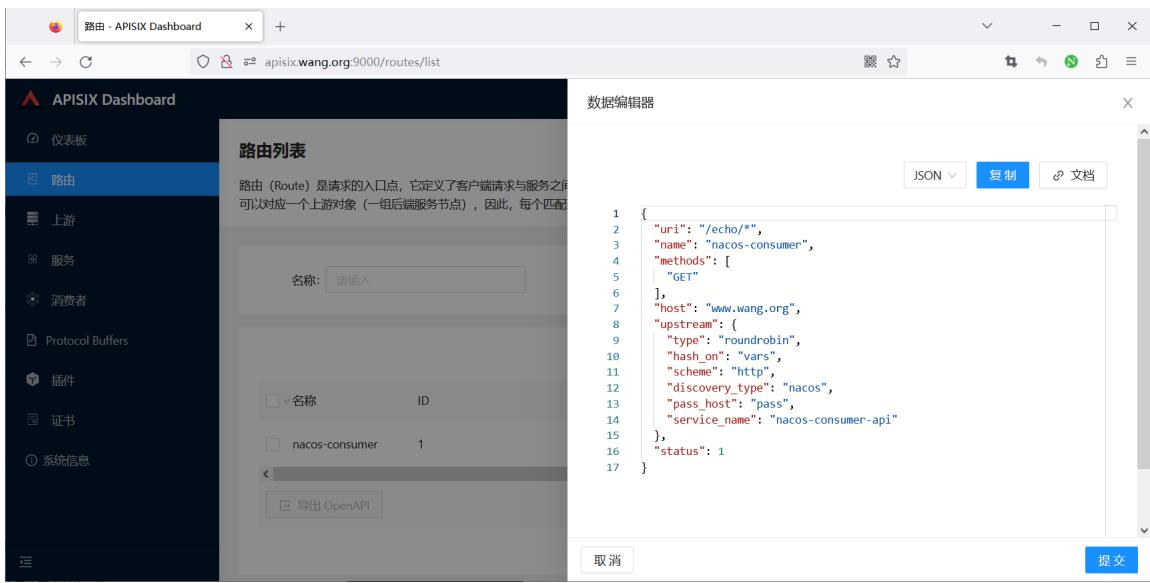Toggle the select-all checkbox beside 名称 header
This screenshot has height=583, width=1150.
[272, 401]
